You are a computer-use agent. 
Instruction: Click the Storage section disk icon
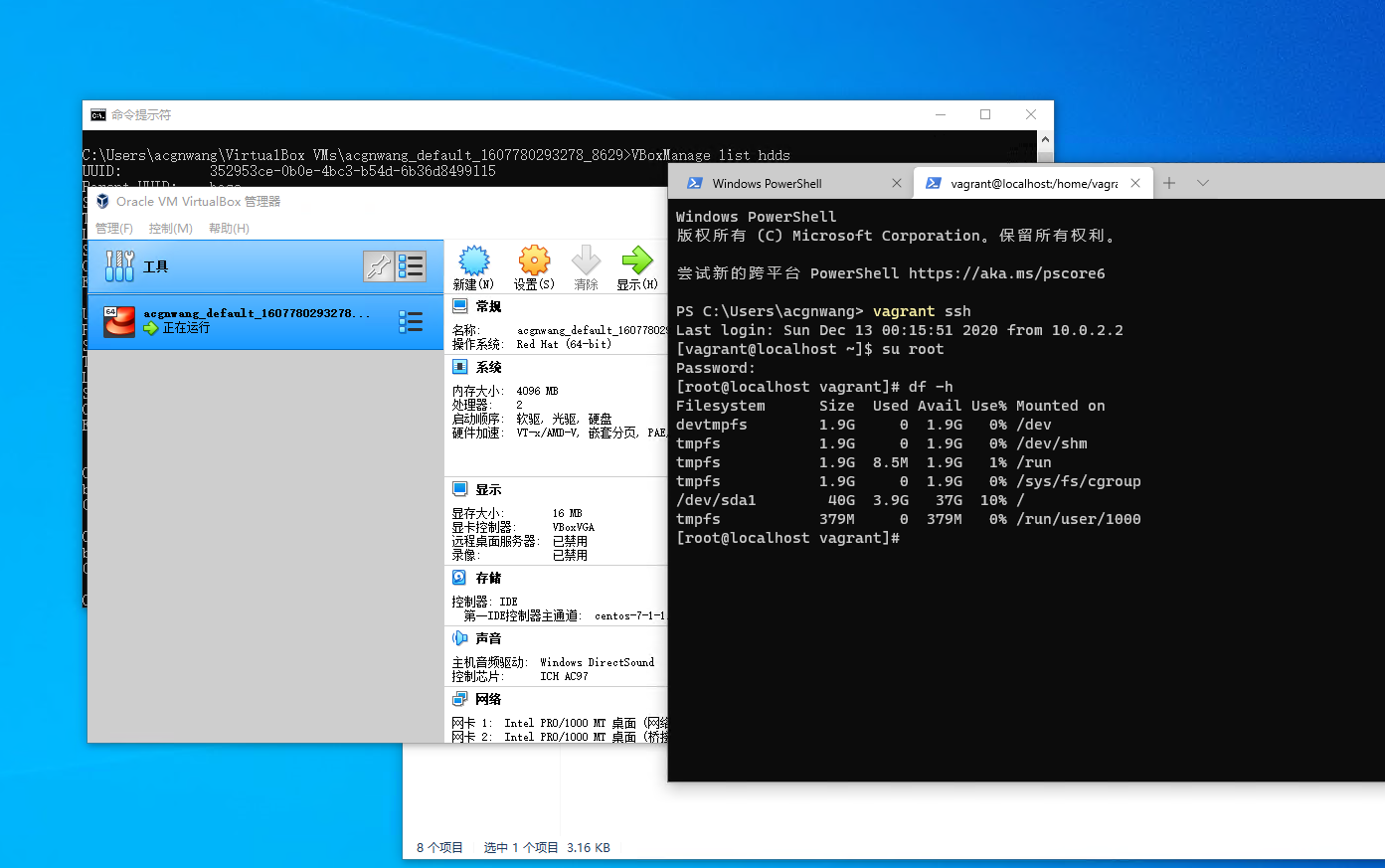pos(460,578)
